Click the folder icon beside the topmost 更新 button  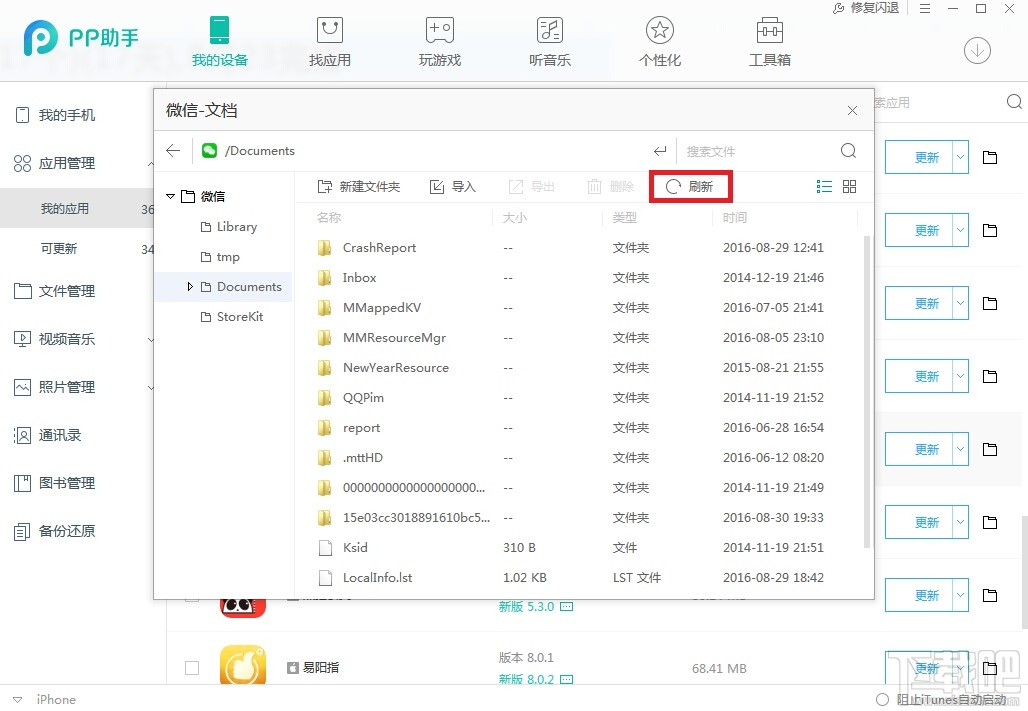[x=990, y=157]
